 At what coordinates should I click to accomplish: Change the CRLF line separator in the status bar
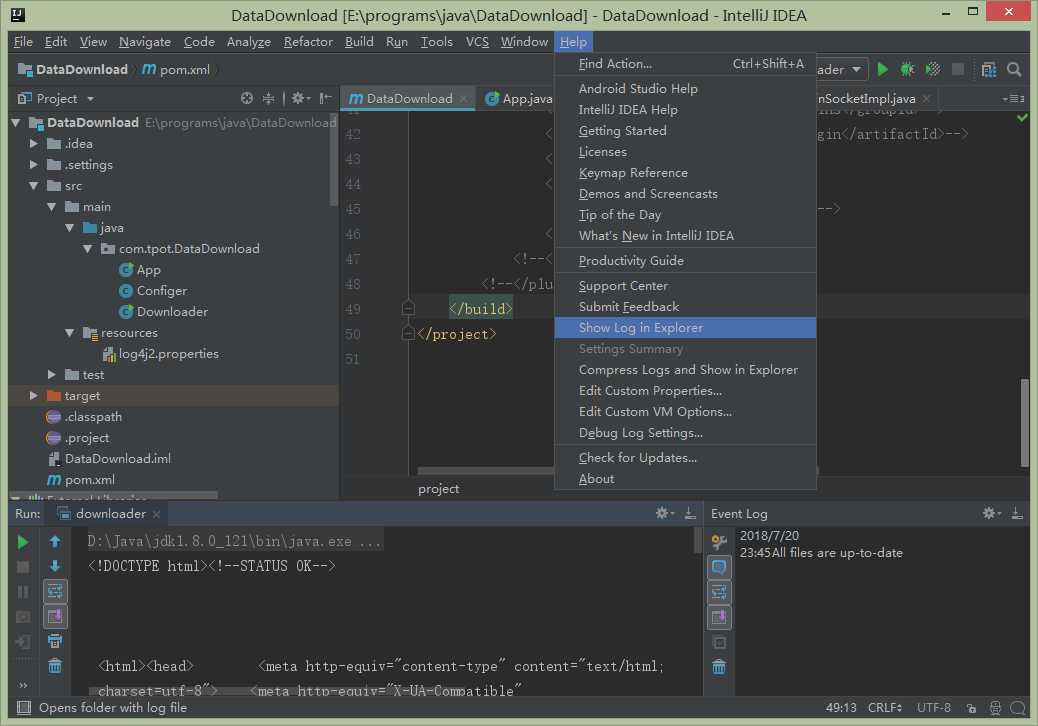[x=884, y=708]
